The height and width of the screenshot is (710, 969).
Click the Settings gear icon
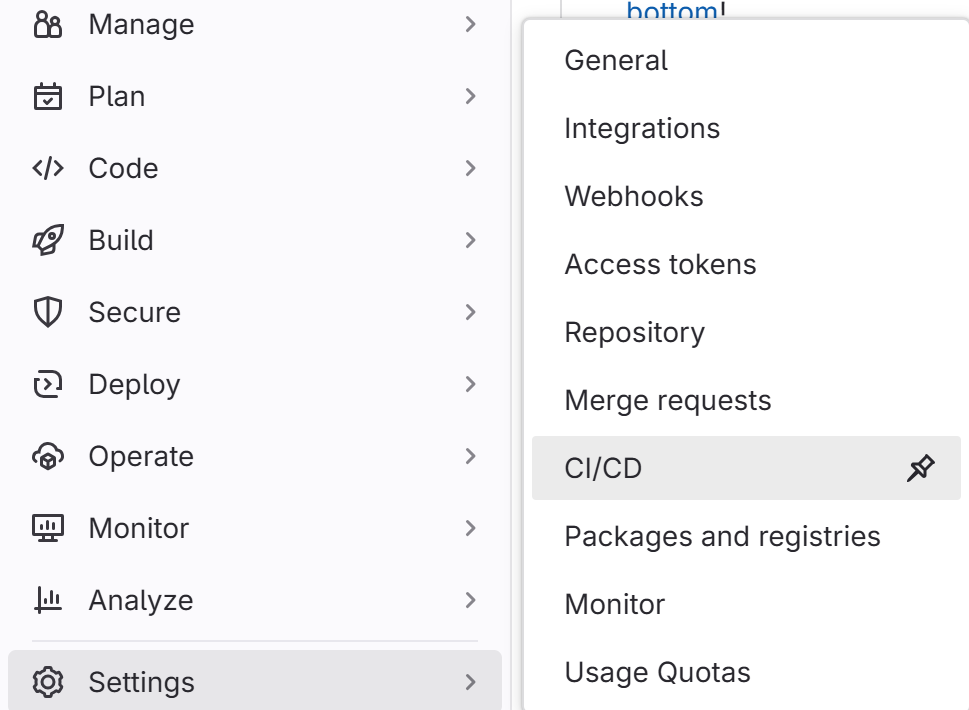point(48,682)
